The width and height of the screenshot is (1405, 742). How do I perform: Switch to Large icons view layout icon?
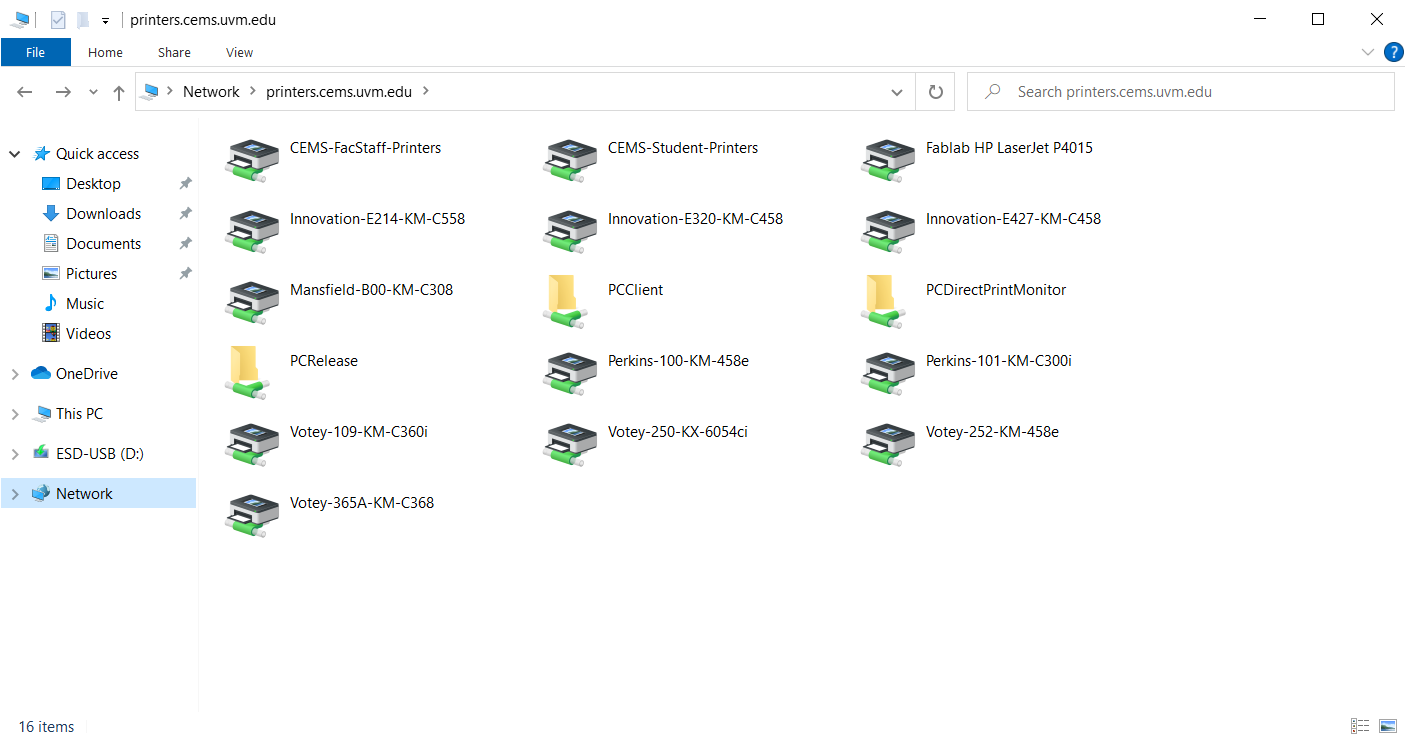tap(1388, 726)
